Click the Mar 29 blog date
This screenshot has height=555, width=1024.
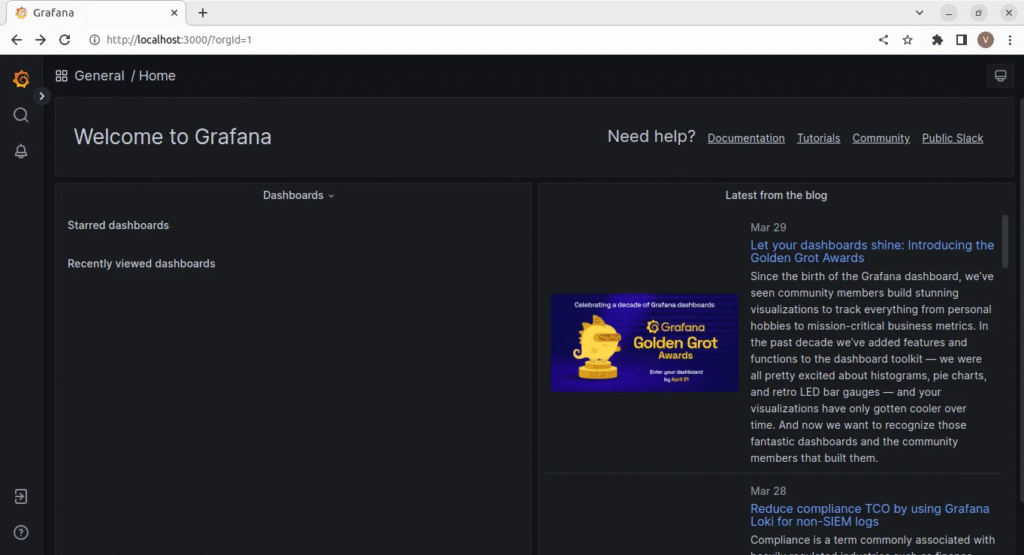tap(768, 227)
